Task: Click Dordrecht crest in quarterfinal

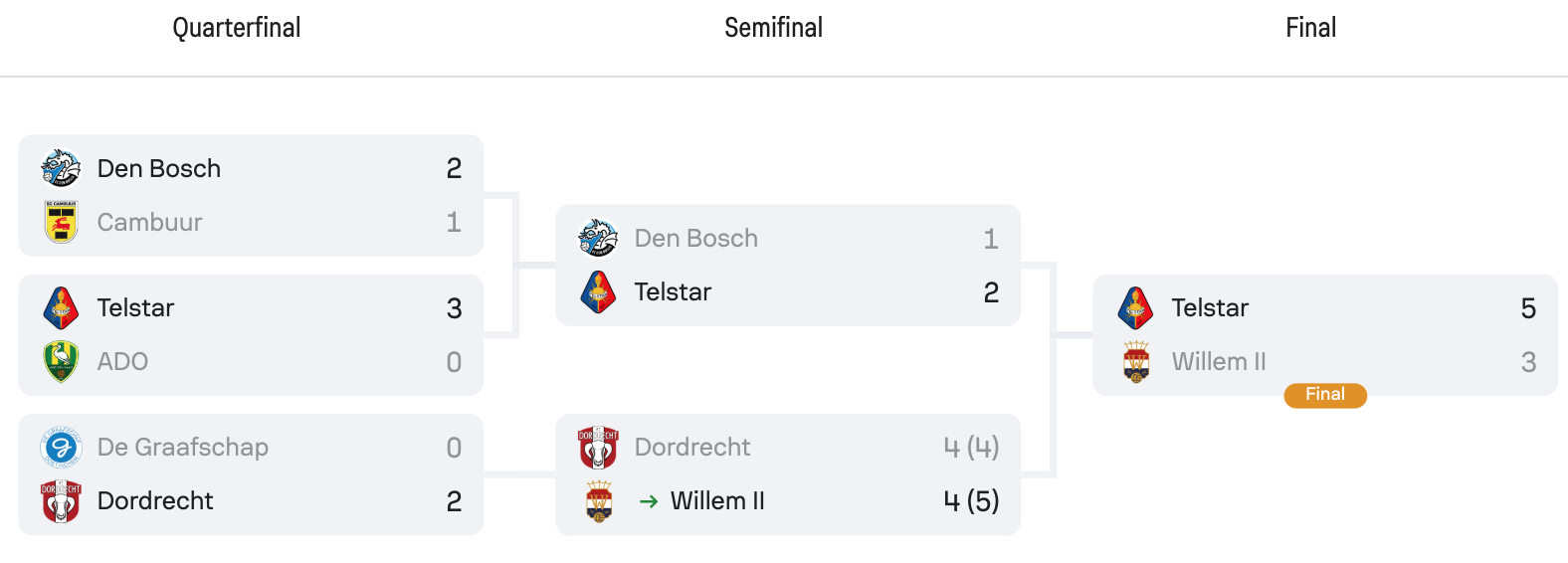Action: [x=61, y=501]
